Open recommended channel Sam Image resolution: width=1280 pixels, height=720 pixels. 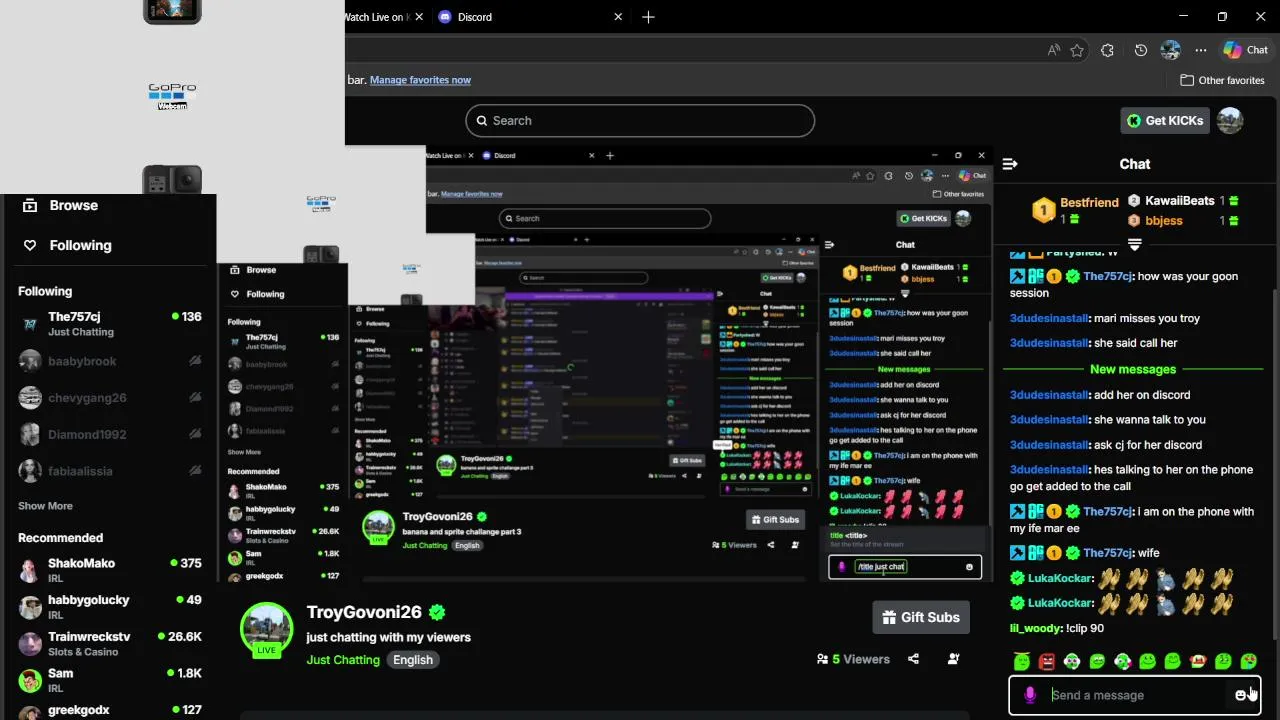tap(110, 680)
